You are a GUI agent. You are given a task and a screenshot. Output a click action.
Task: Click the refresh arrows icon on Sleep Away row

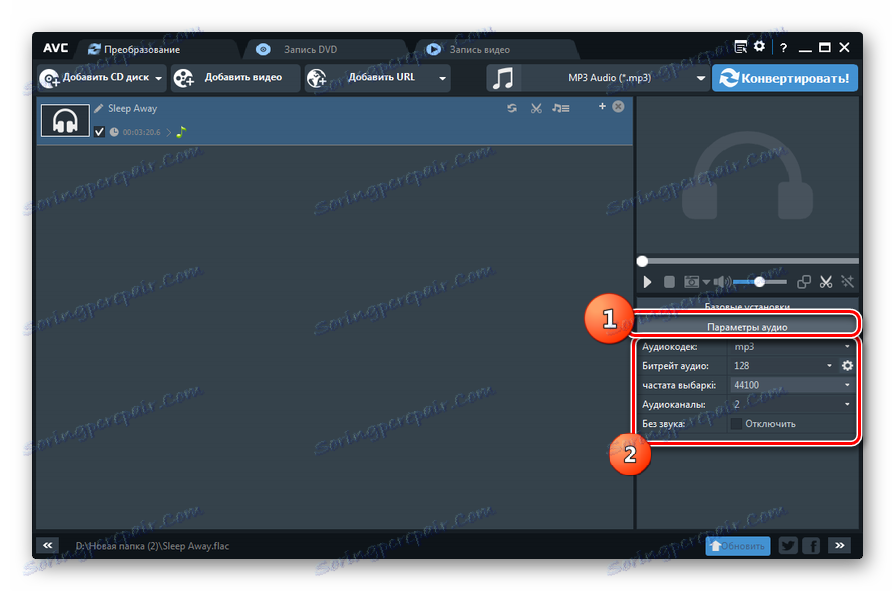(x=511, y=108)
